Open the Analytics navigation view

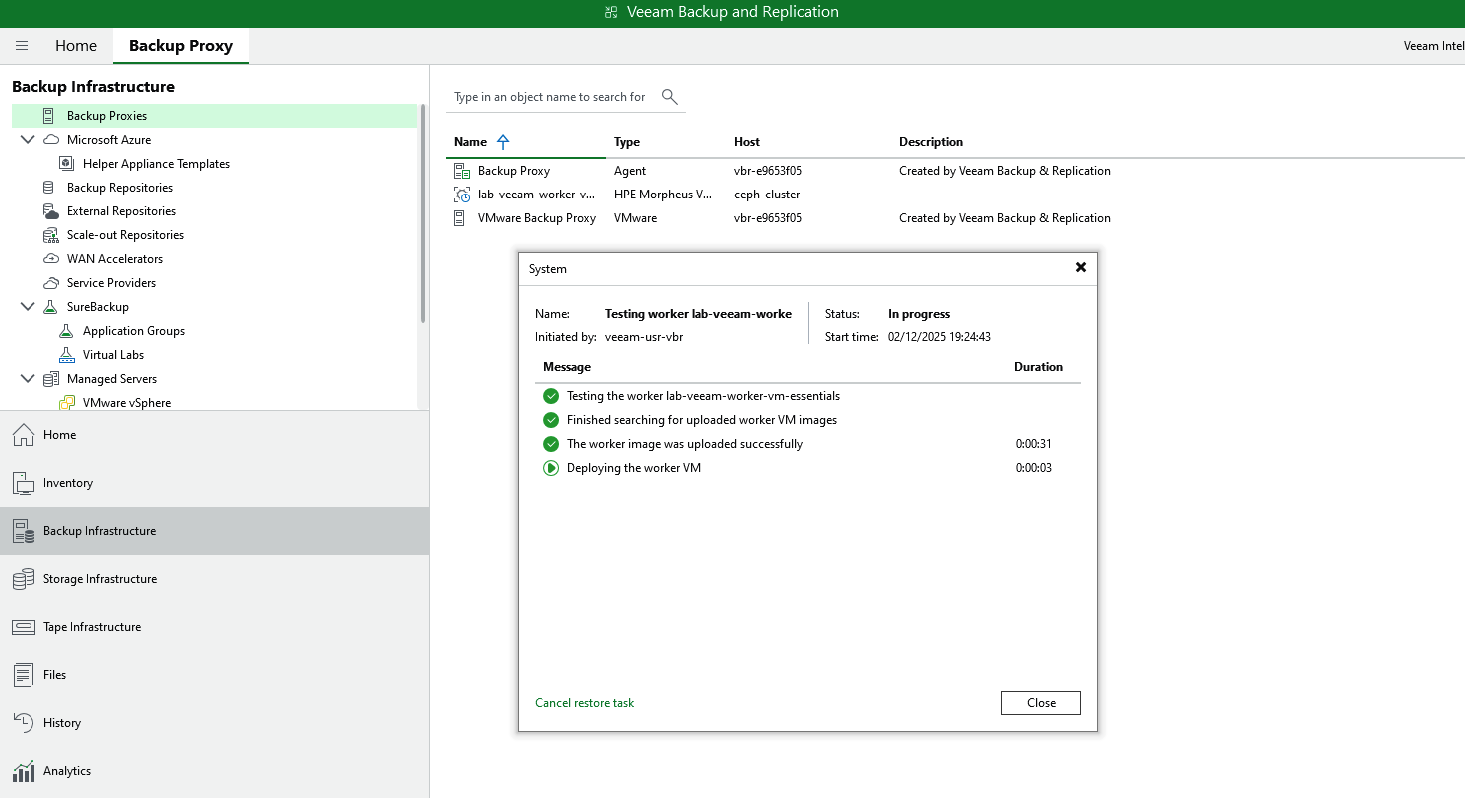(x=214, y=771)
